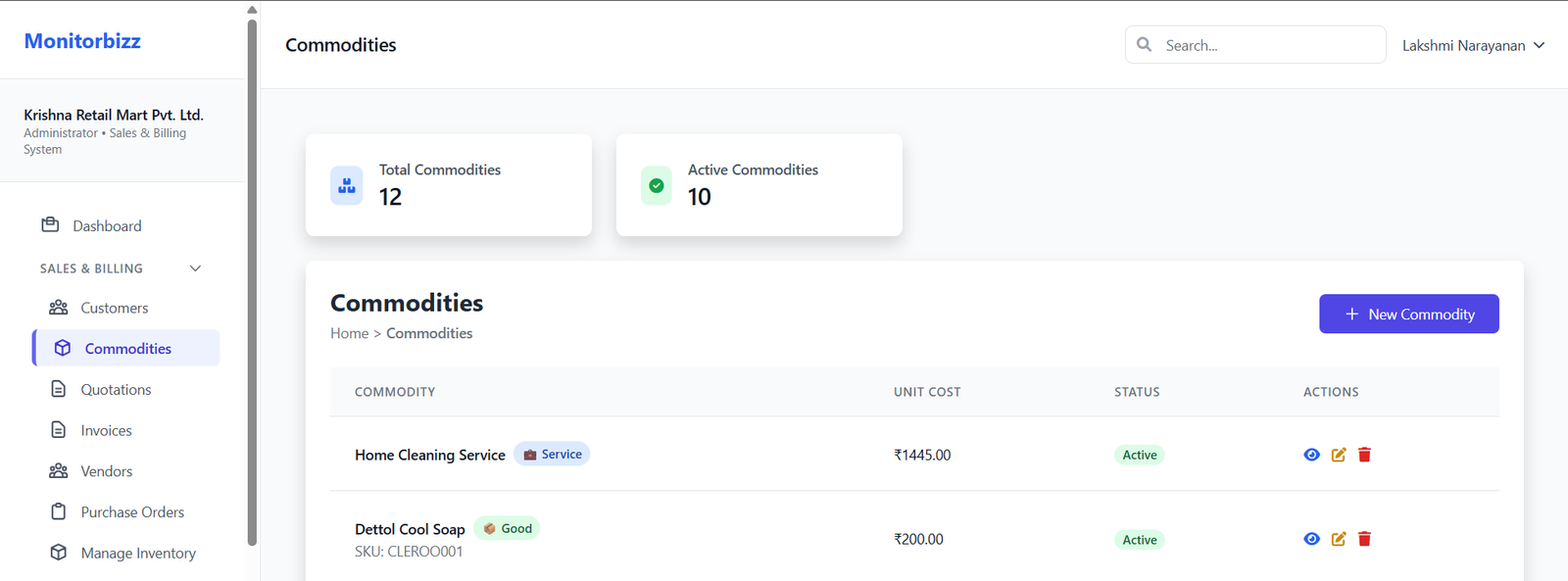Click the Active Commodities green check icon
1568x581 pixels.
657,185
